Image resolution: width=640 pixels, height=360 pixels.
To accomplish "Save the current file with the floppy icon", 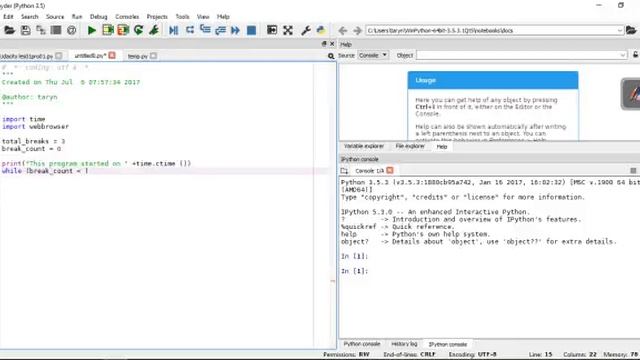I will [25, 30].
